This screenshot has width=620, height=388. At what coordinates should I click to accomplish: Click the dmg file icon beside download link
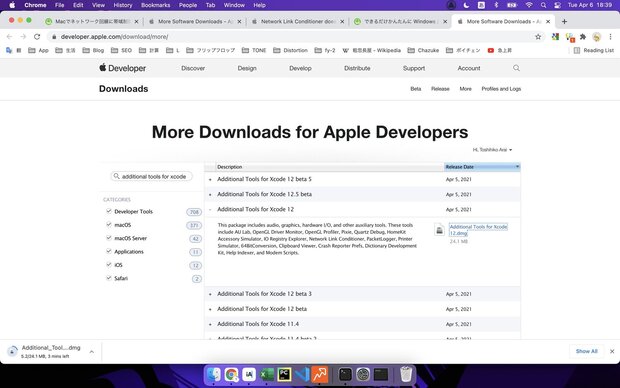[x=439, y=229]
